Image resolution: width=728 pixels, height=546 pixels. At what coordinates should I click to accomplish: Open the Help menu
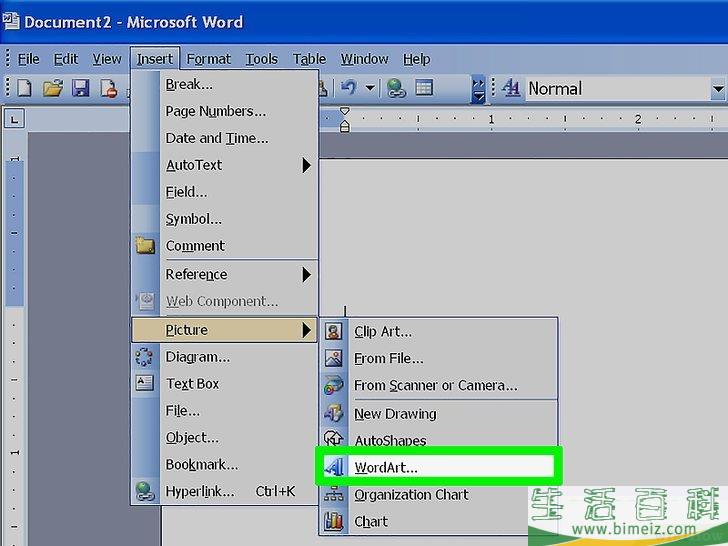click(416, 59)
